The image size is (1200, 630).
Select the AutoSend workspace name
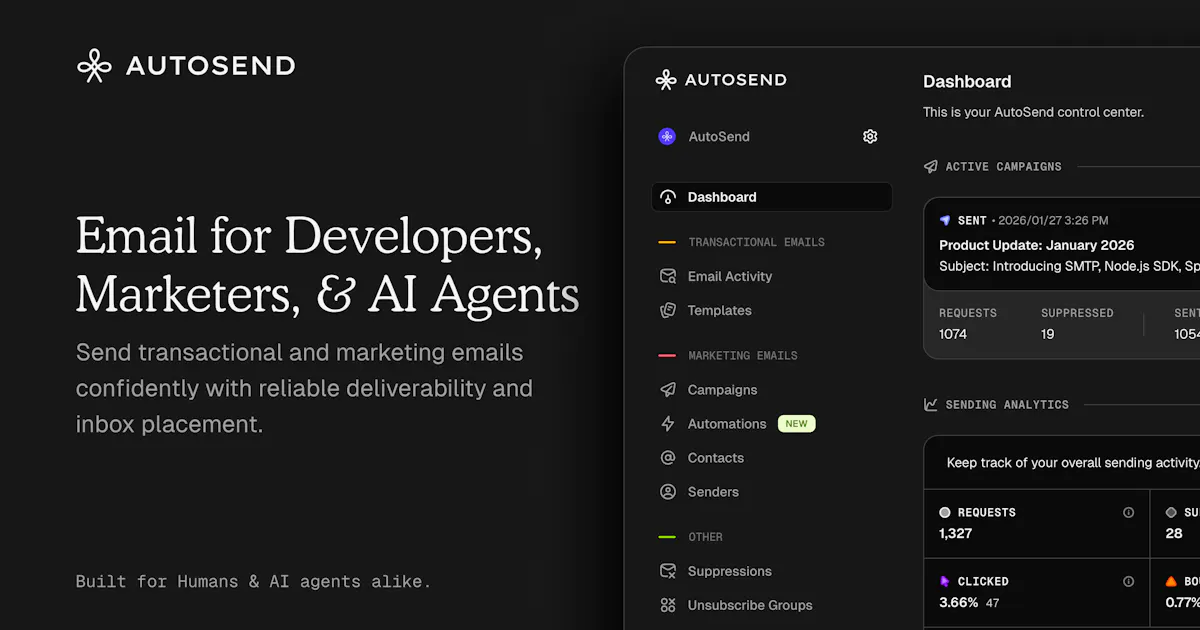coord(719,137)
